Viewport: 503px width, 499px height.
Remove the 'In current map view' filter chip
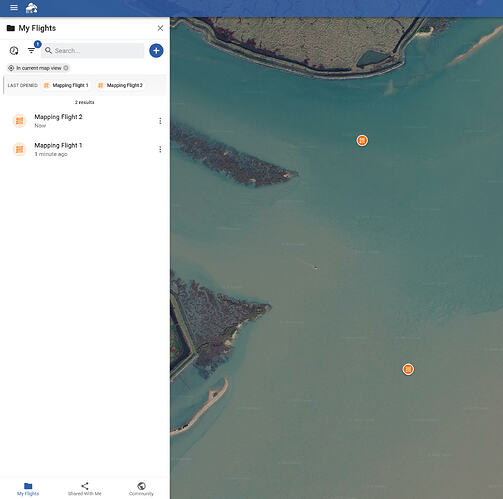[66, 68]
